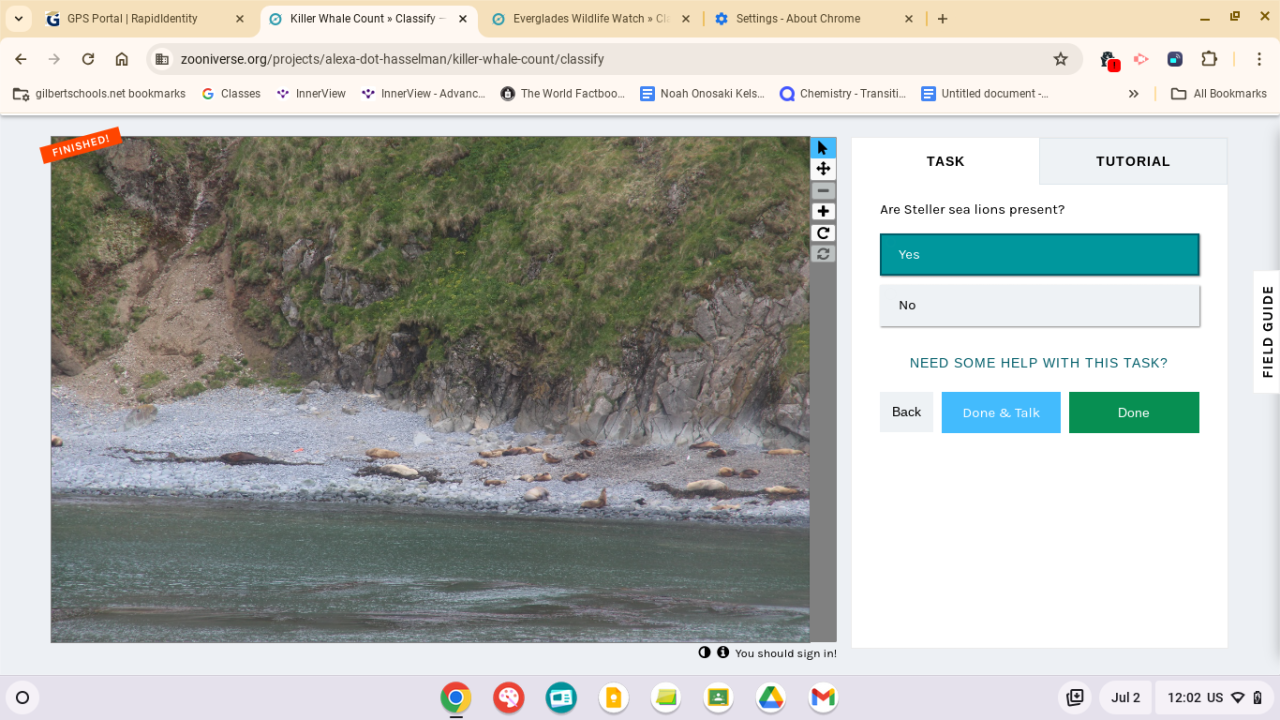Open a new browser tab
The width and height of the screenshot is (1280, 720).
tap(943, 19)
